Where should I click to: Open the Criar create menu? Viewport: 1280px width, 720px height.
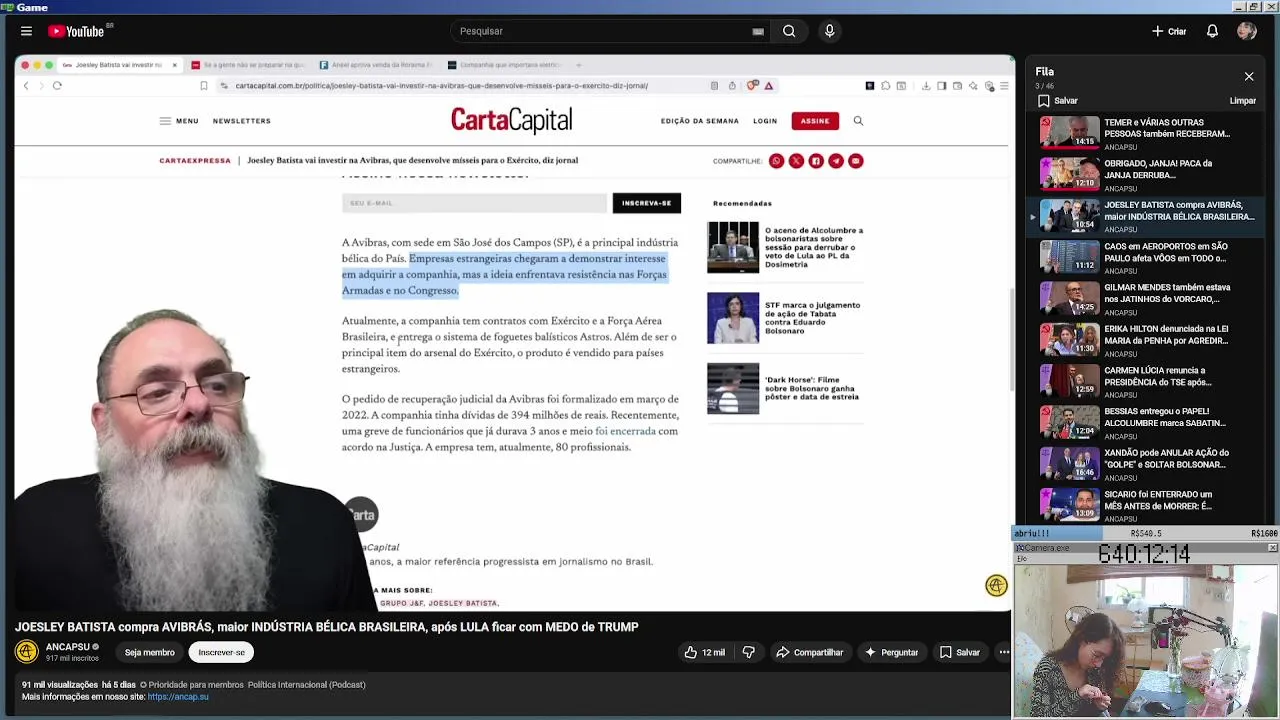click(1168, 31)
